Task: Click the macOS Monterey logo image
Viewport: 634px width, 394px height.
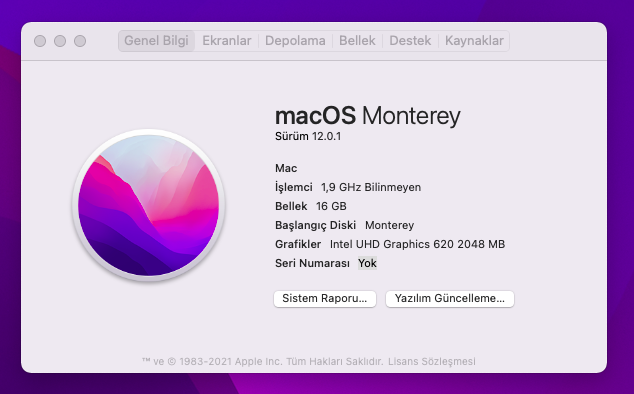Action: click(x=149, y=205)
